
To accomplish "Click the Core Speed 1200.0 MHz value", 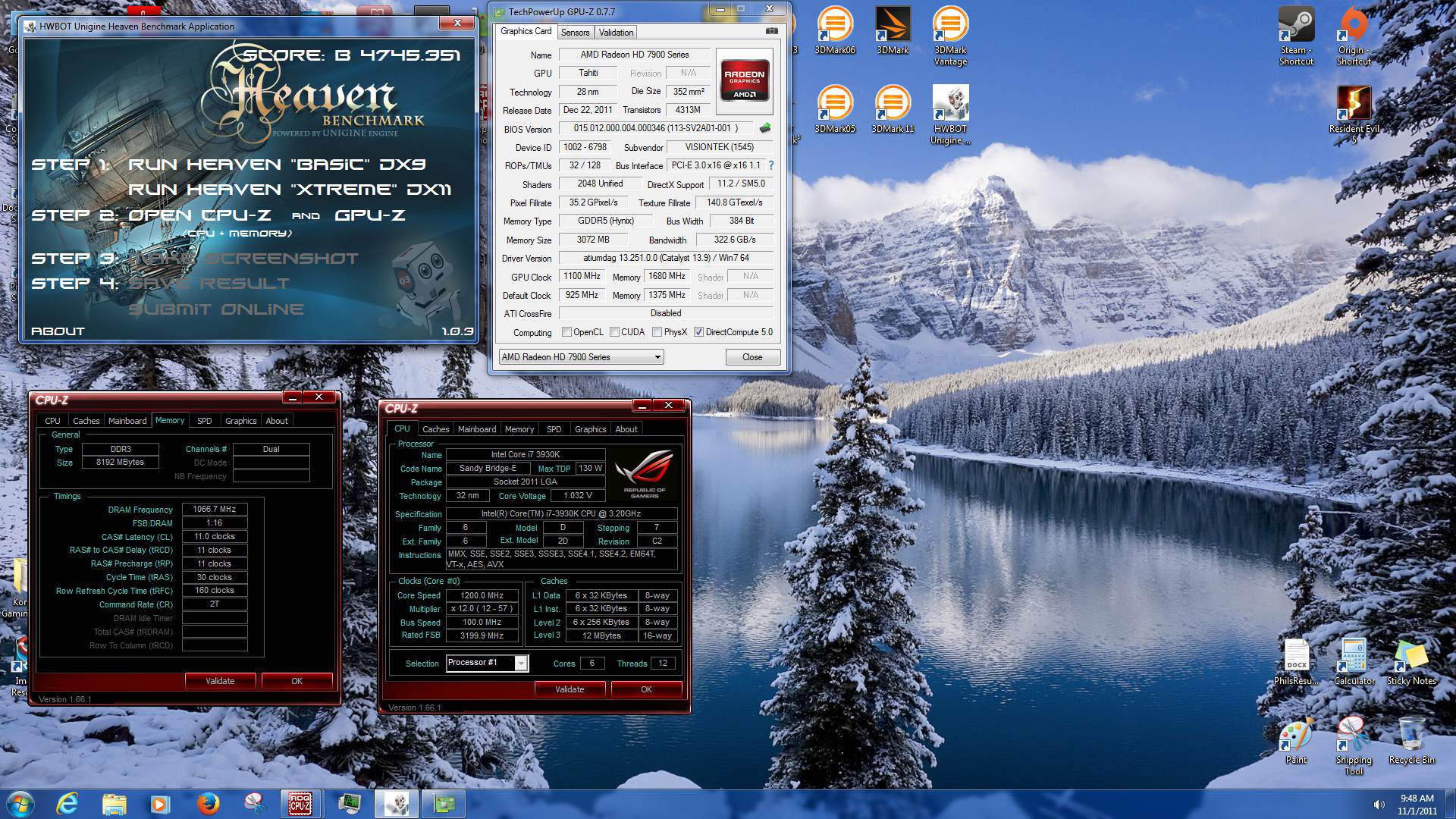I will point(482,596).
